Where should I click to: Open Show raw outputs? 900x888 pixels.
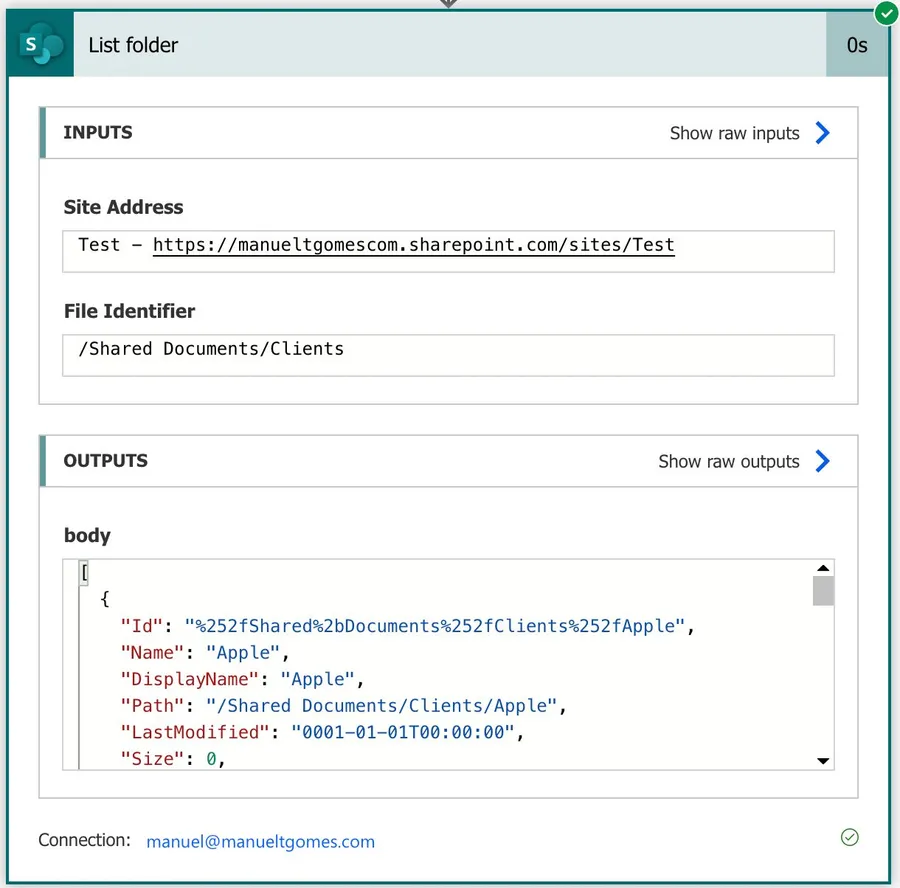[x=728, y=461]
